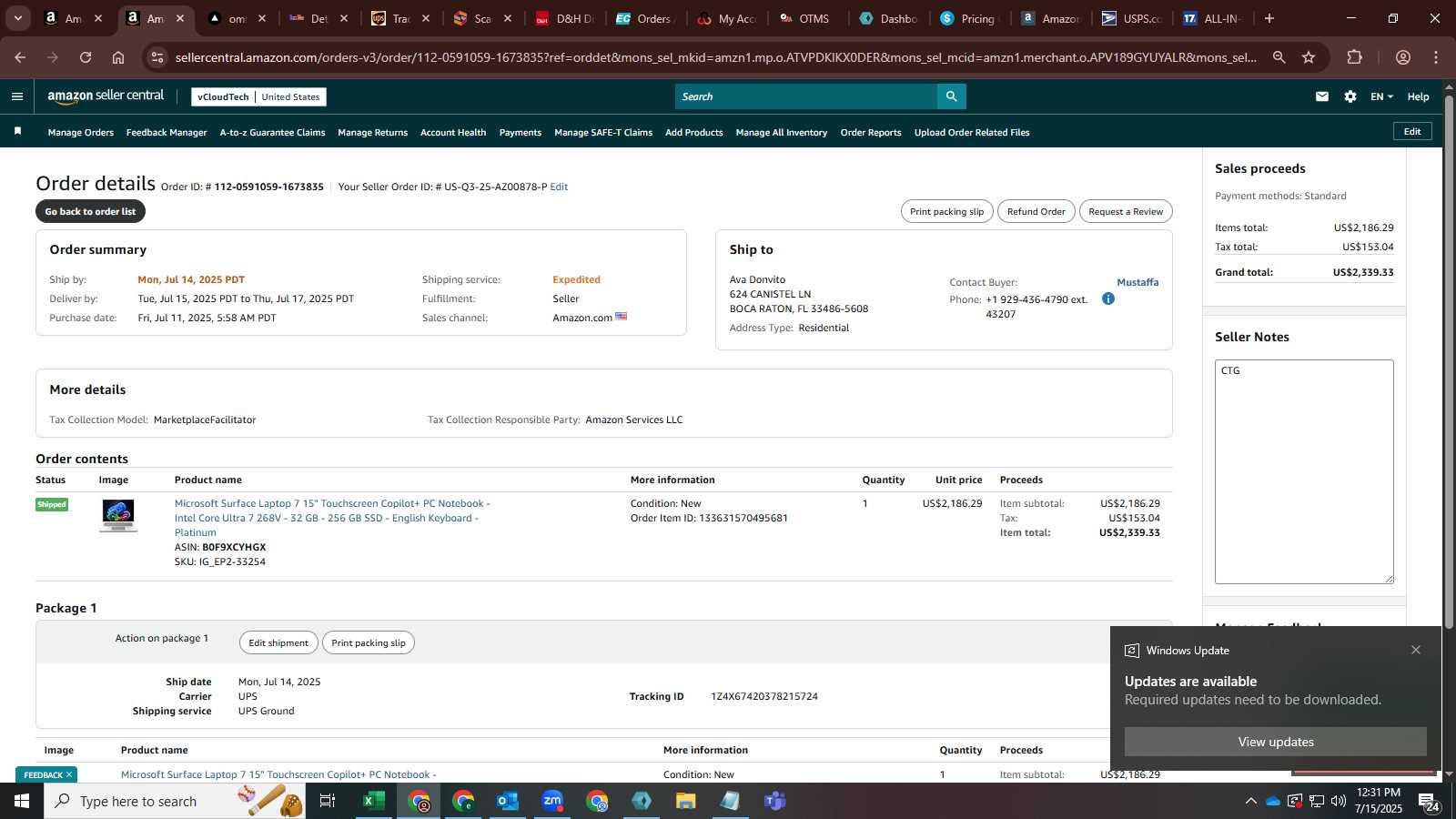Click top Print packing slip button

[947, 211]
